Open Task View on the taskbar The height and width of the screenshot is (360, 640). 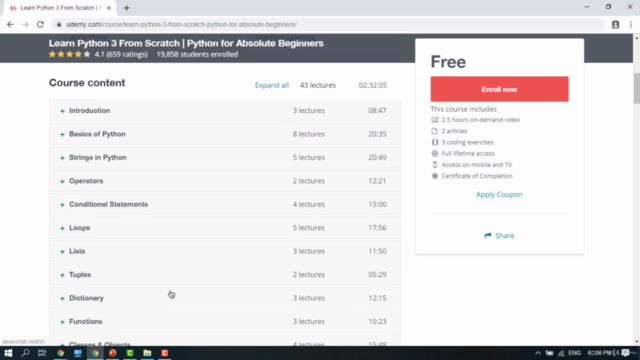pyautogui.click(x=42, y=353)
